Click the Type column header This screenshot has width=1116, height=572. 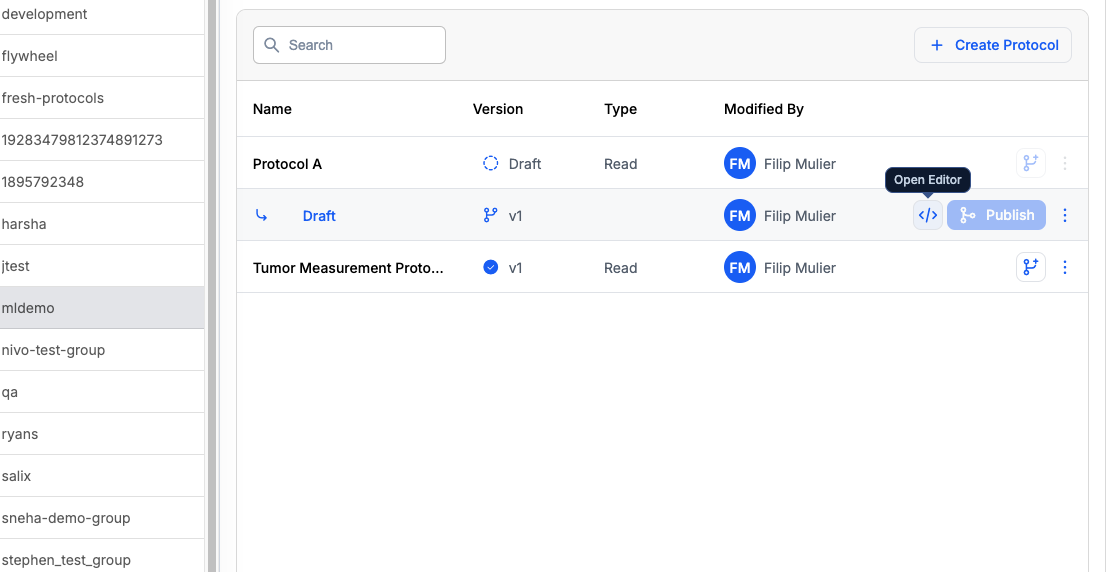(620, 109)
